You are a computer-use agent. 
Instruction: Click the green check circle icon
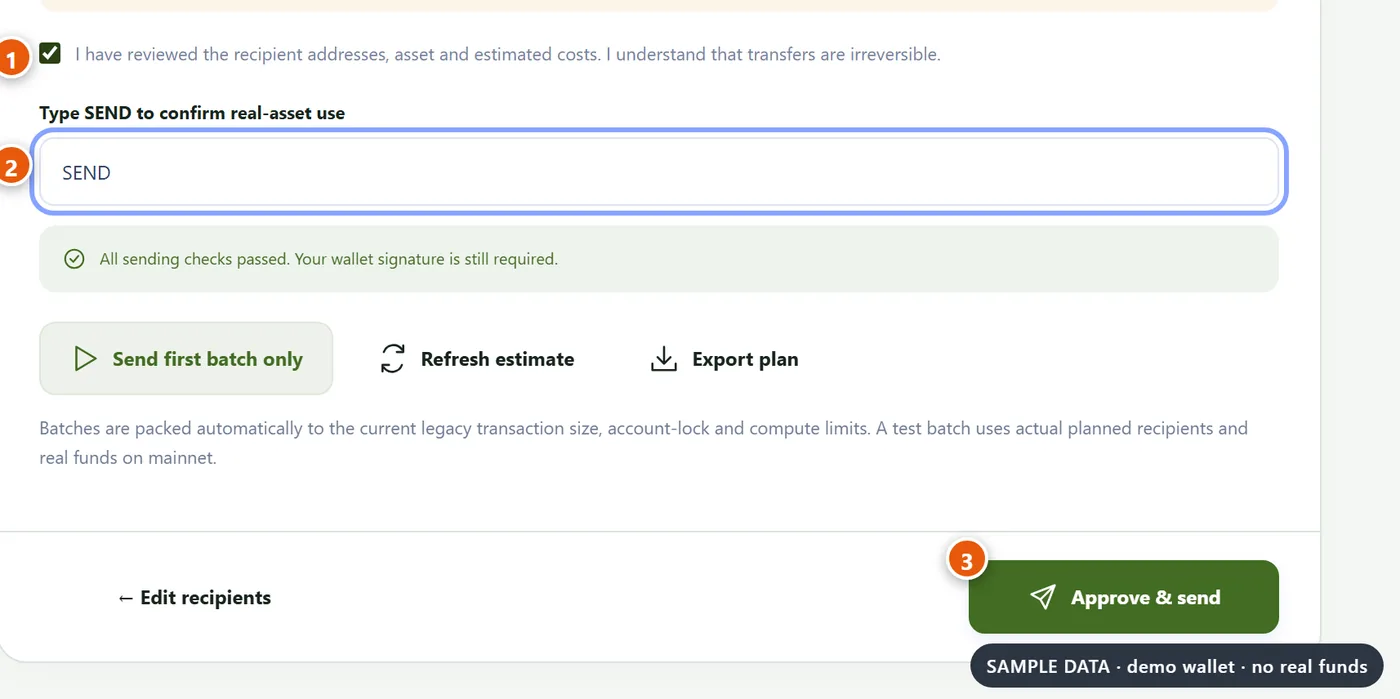pos(74,259)
